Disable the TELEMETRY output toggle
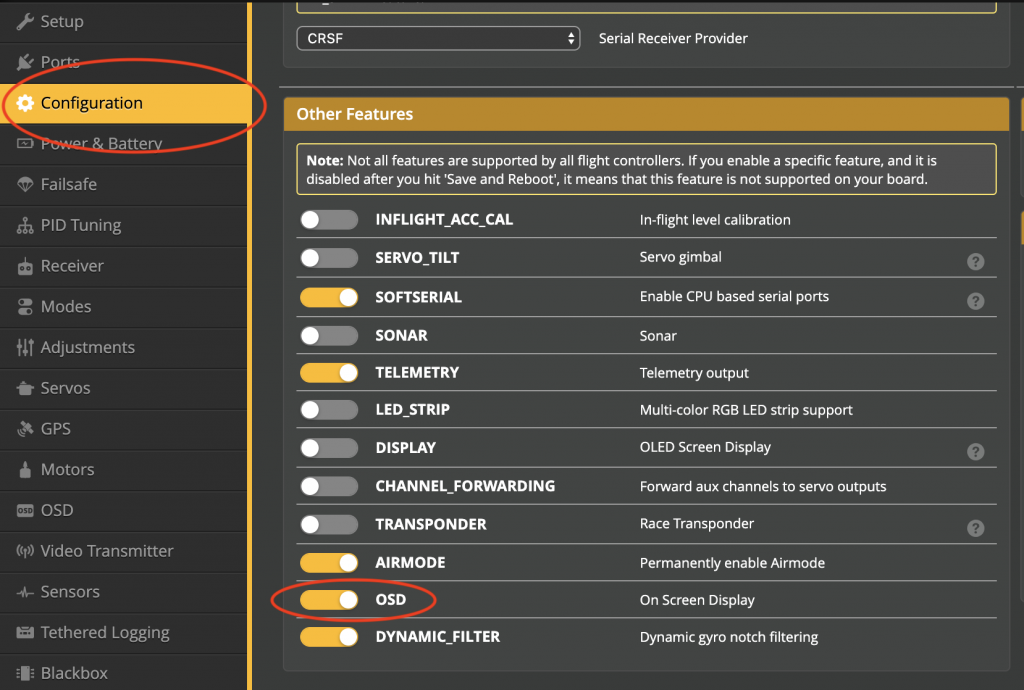Image resolution: width=1024 pixels, height=690 pixels. click(329, 372)
